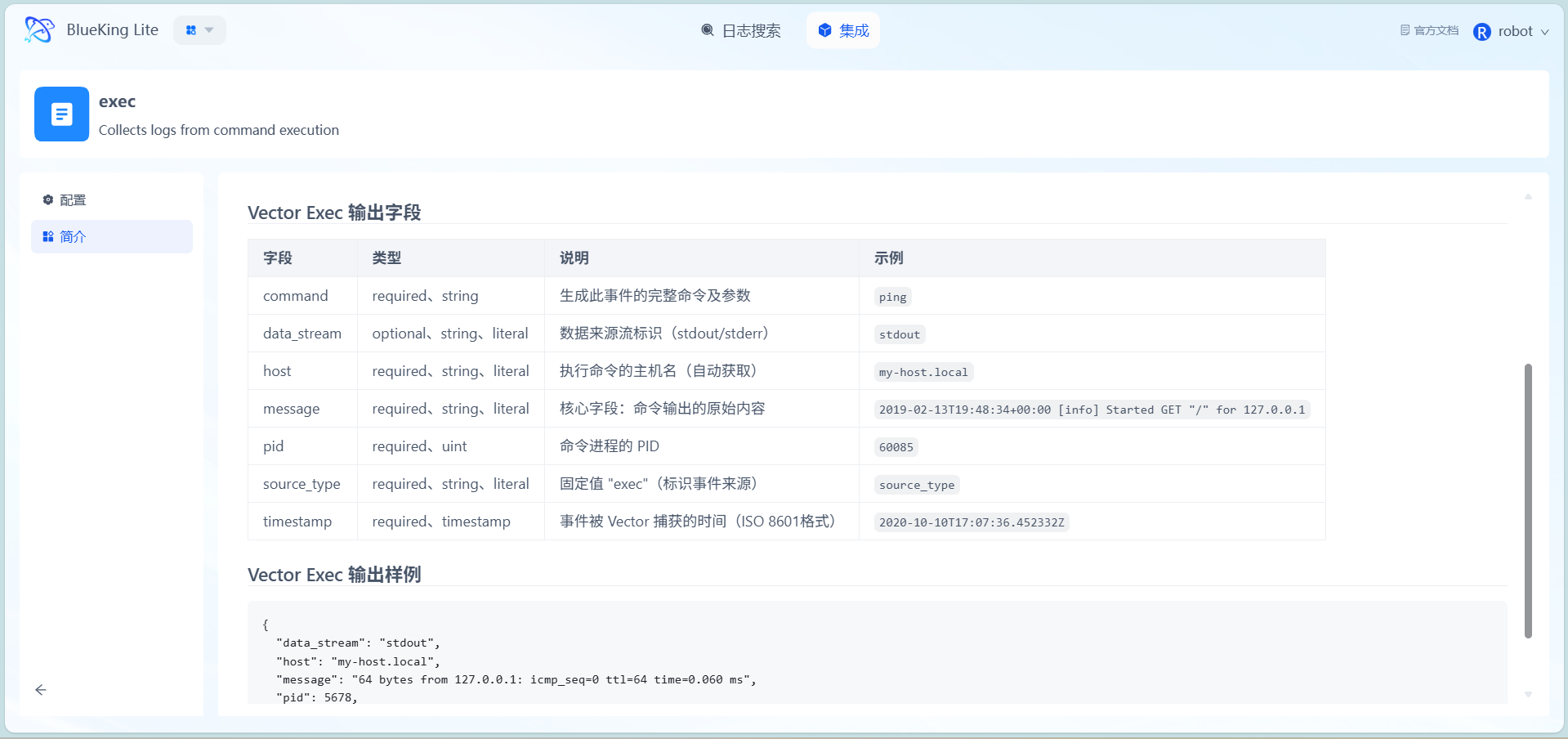
Task: Click the 集成 cube icon
Action: tap(824, 30)
